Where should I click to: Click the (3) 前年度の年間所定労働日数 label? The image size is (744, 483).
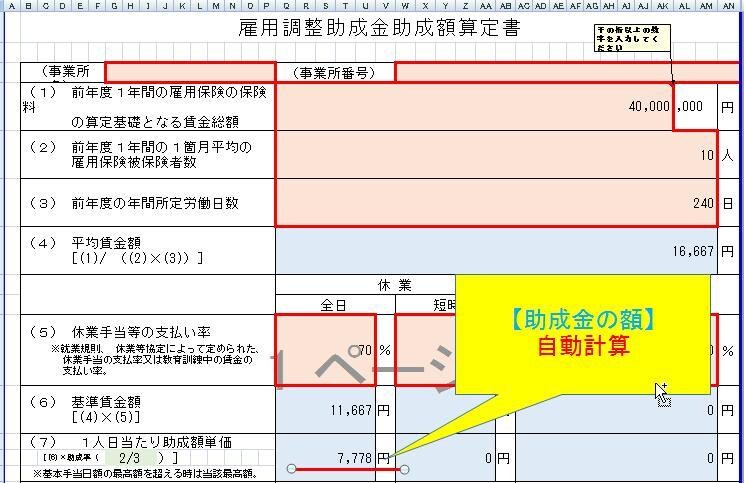(x=133, y=204)
